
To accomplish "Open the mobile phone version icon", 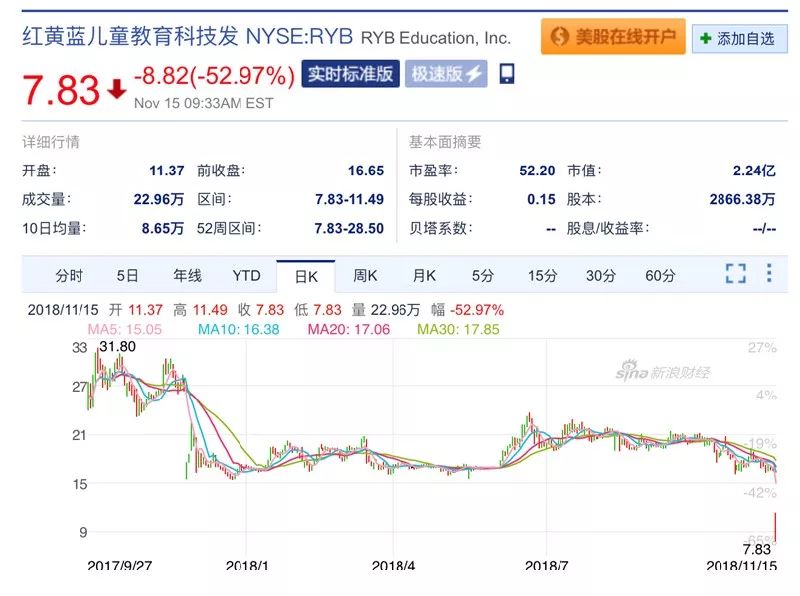I will click(507, 74).
